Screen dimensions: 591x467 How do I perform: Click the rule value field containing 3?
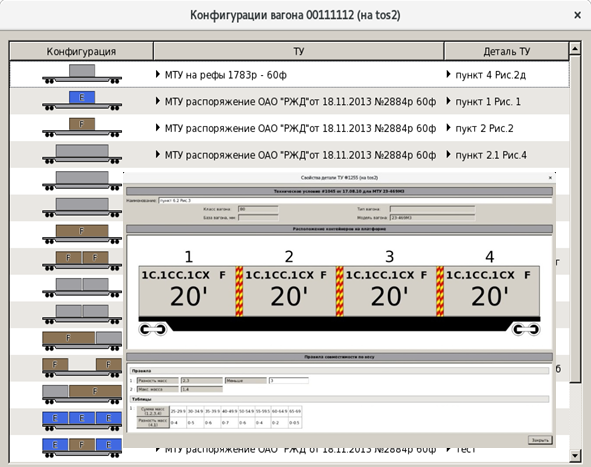pyautogui.click(x=289, y=381)
